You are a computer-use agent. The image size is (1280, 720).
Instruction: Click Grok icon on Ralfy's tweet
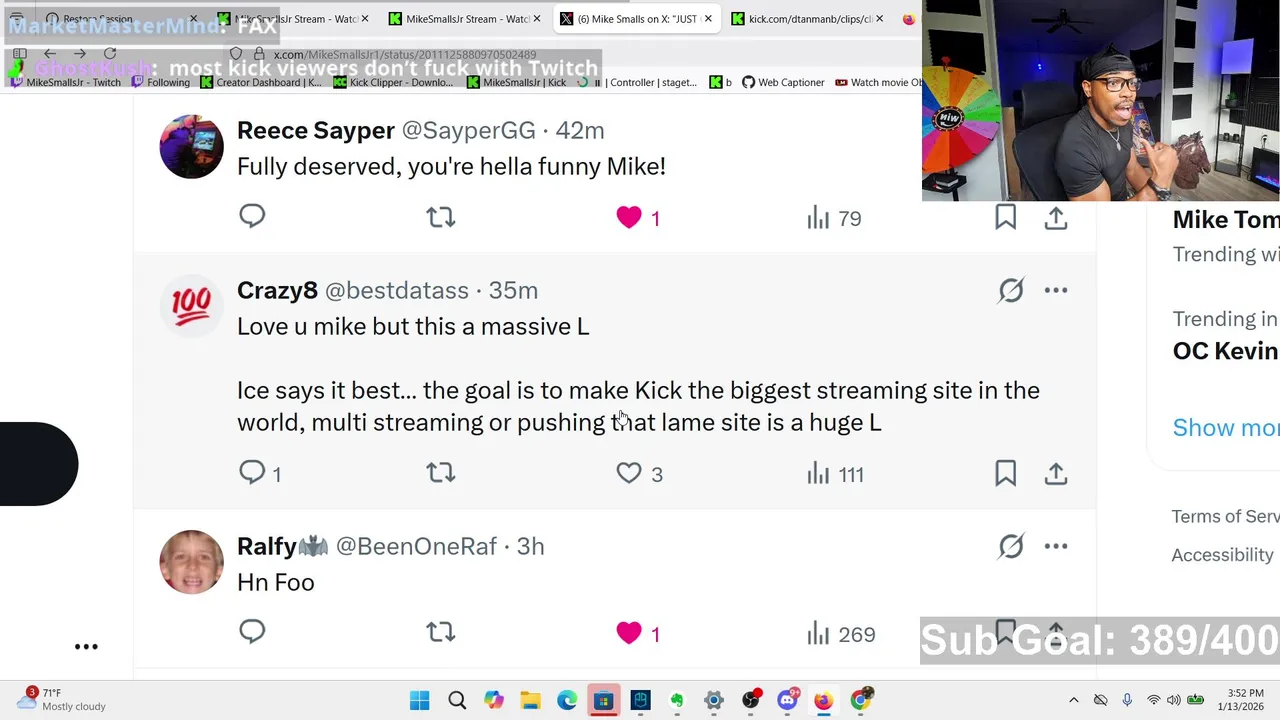pos(1011,546)
